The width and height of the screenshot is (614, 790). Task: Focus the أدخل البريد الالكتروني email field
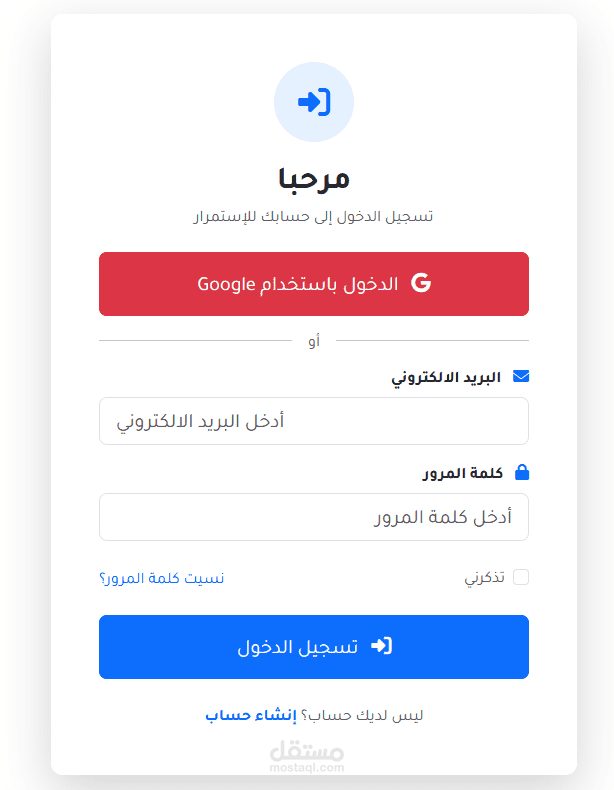point(314,421)
